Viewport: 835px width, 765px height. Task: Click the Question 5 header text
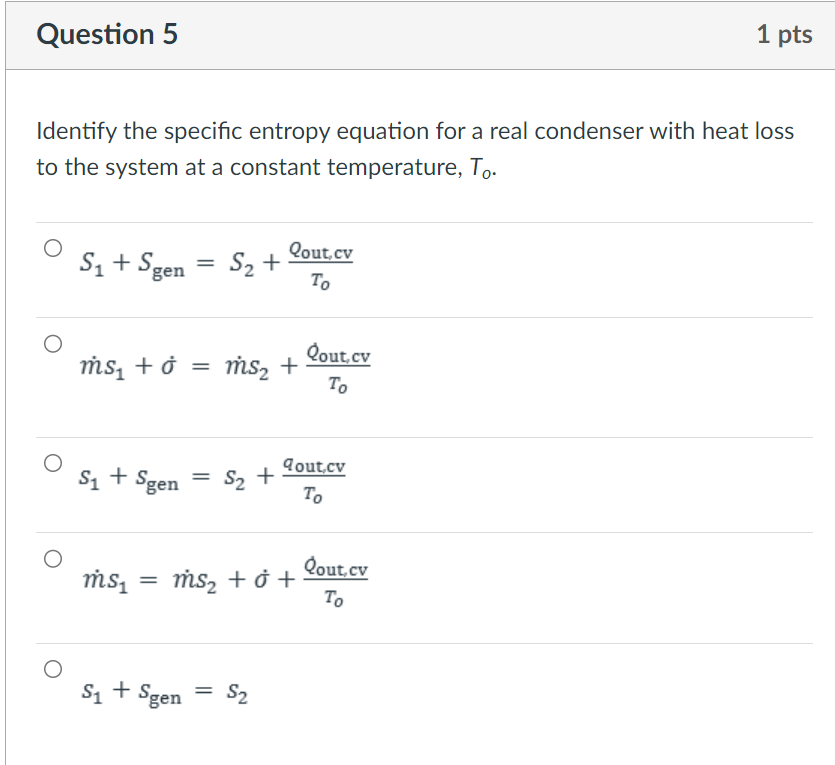pyautogui.click(x=106, y=34)
